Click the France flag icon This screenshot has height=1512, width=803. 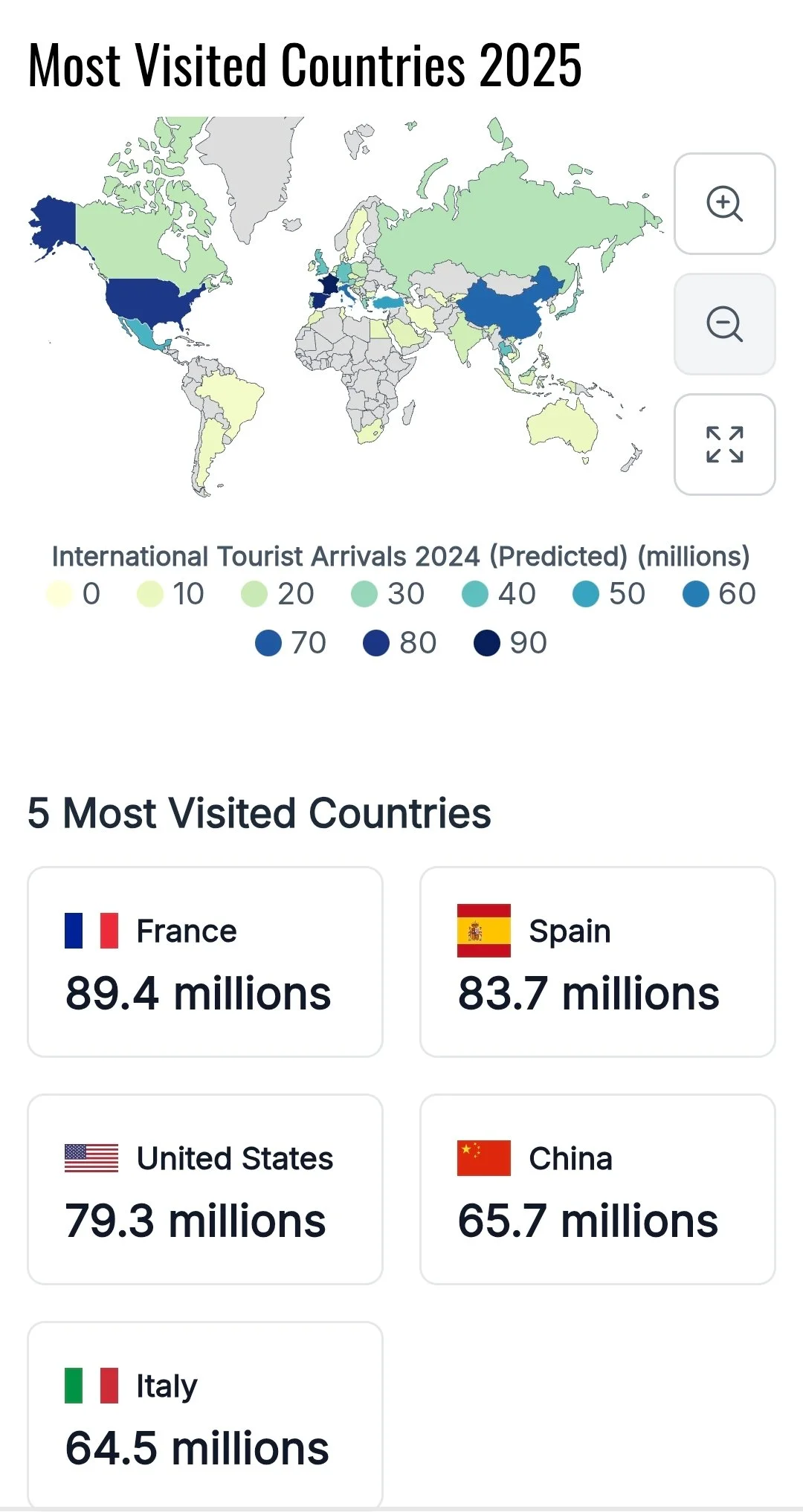[x=91, y=931]
